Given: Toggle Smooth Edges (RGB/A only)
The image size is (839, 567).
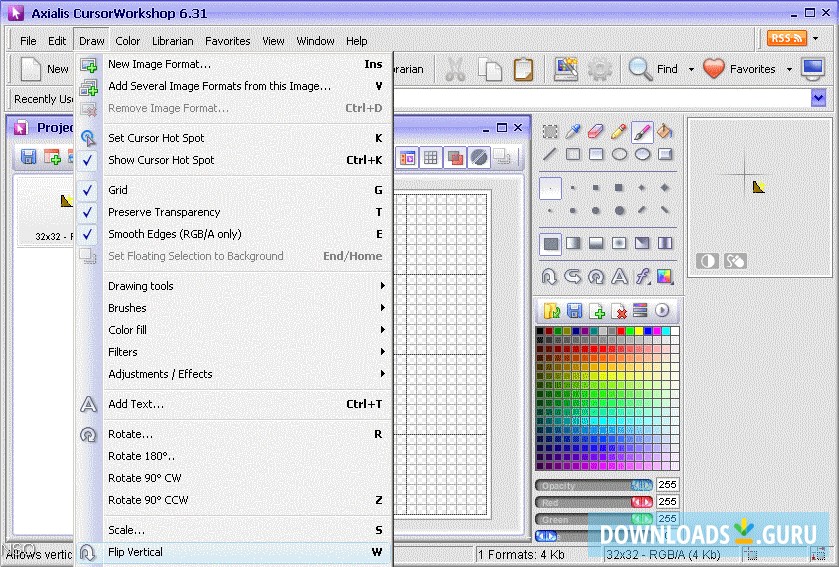Looking at the screenshot, I should [x=234, y=234].
